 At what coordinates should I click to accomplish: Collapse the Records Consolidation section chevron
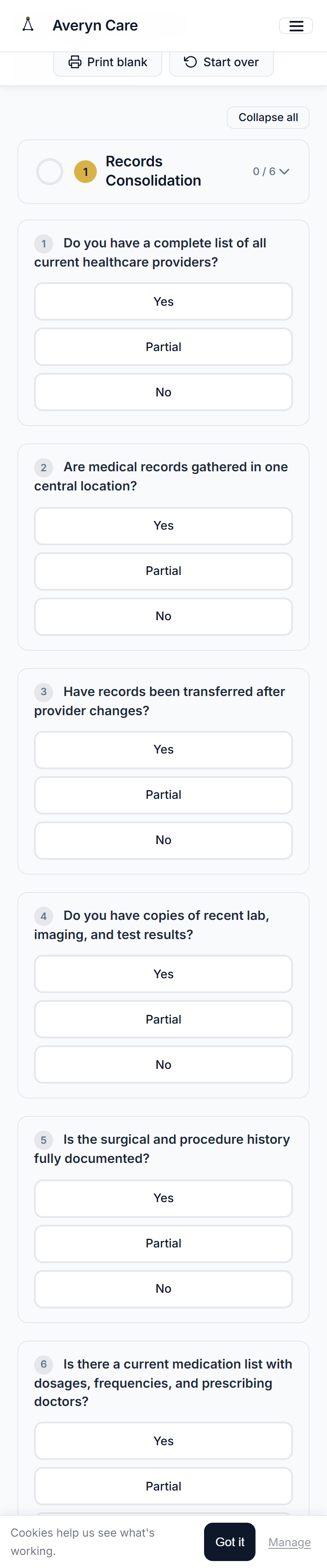tap(284, 172)
